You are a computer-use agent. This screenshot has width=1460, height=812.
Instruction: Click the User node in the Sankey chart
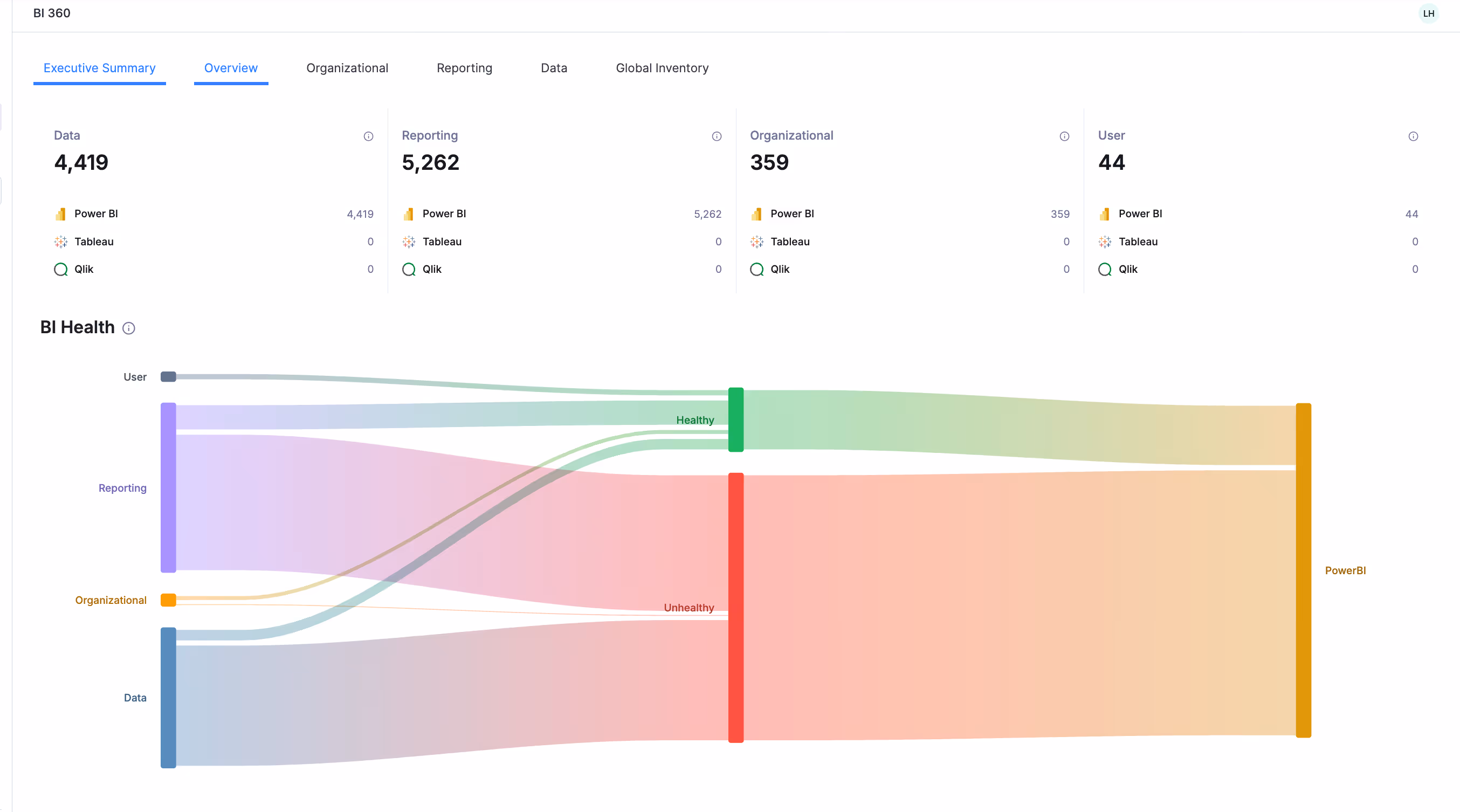pos(168,377)
